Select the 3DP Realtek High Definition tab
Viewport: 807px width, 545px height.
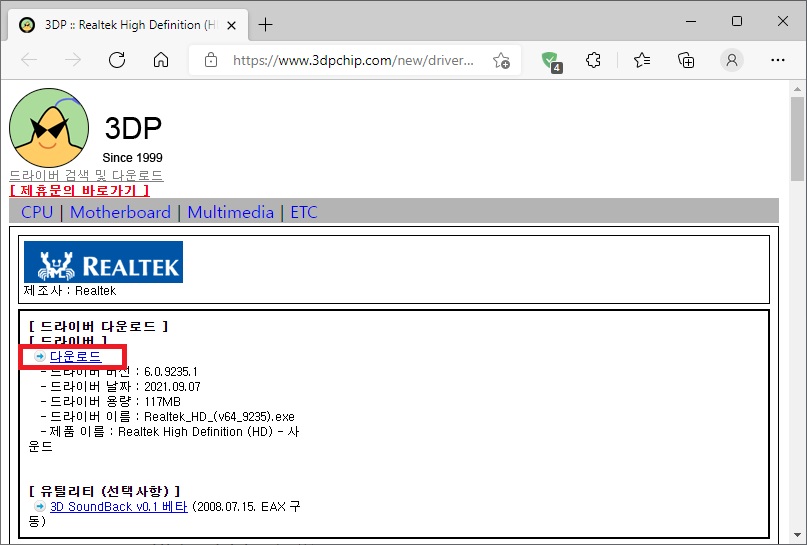coord(128,25)
